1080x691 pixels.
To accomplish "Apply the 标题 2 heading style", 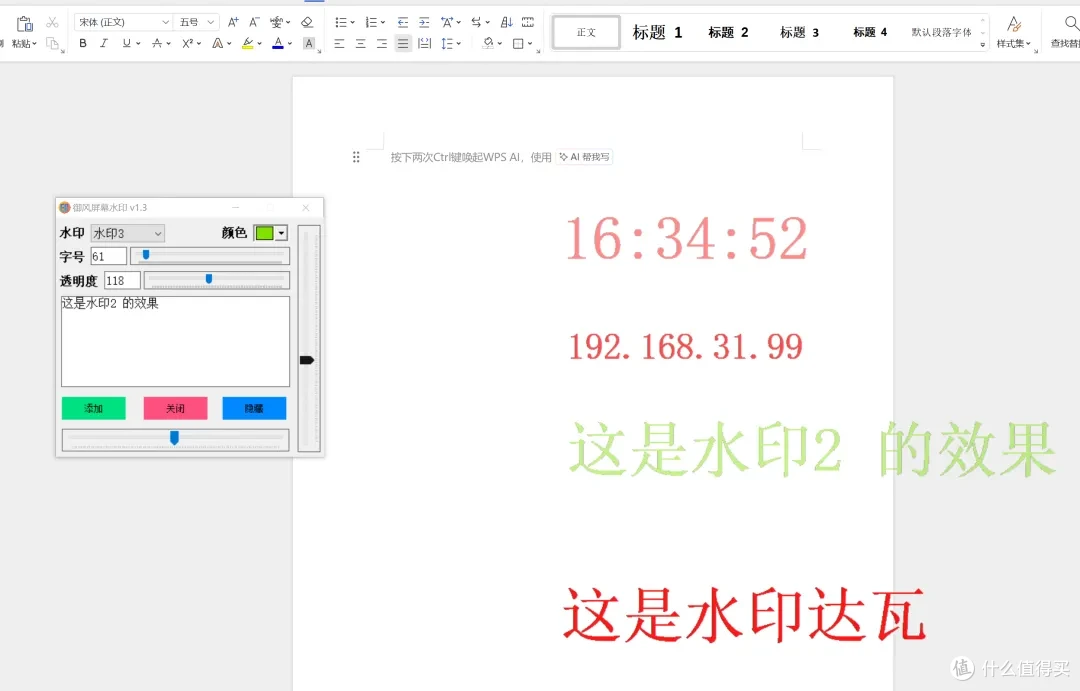I will click(x=728, y=32).
